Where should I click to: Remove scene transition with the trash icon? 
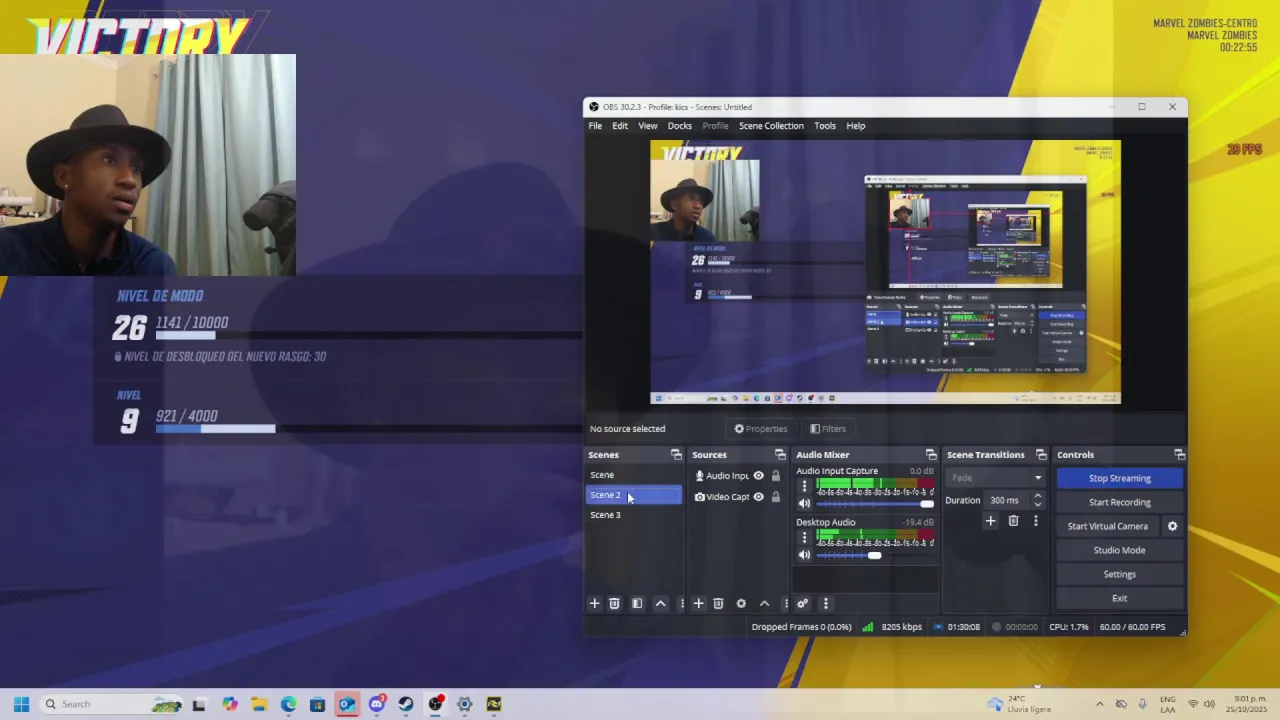pos(1013,521)
